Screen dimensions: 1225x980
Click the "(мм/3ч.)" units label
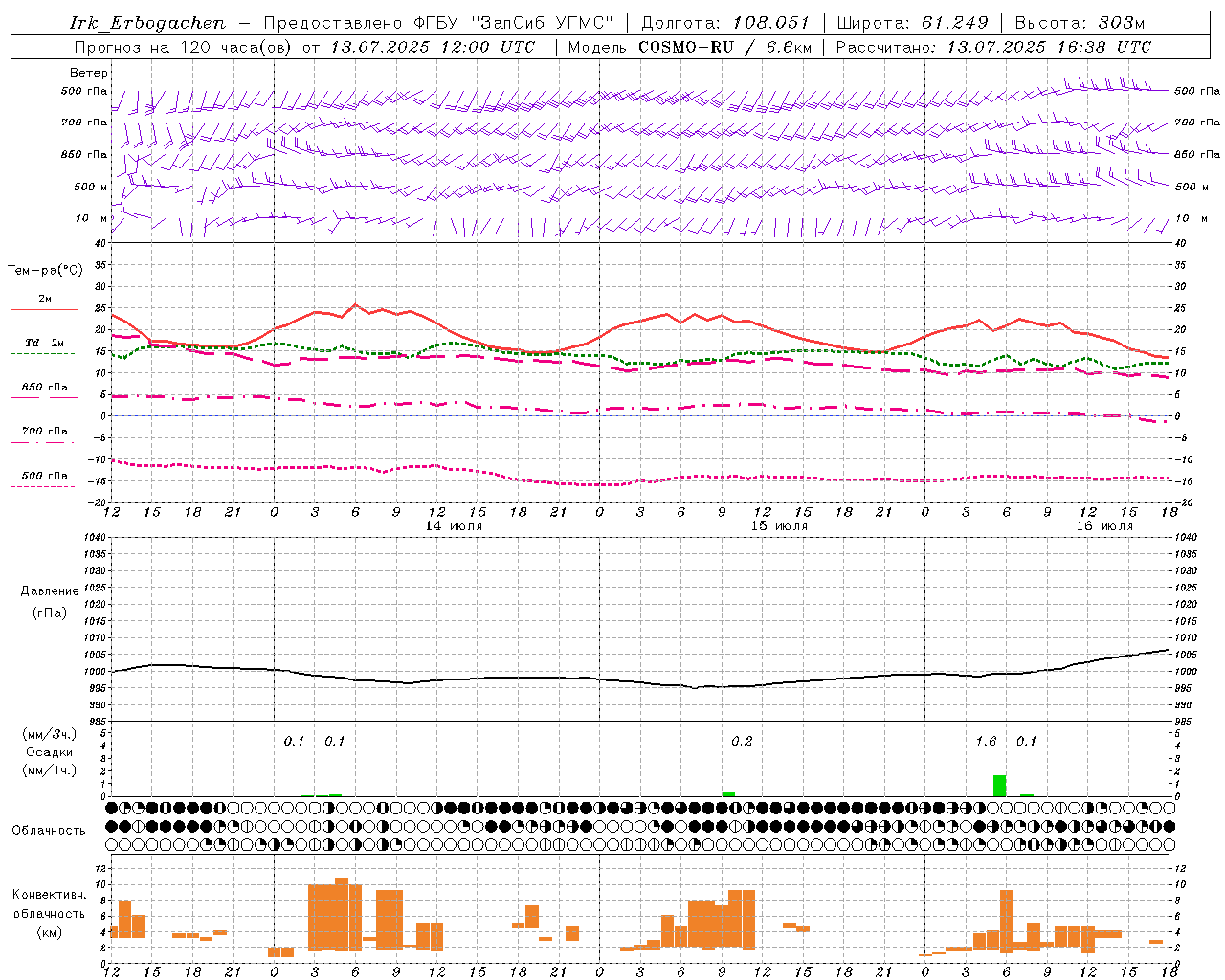[49, 734]
